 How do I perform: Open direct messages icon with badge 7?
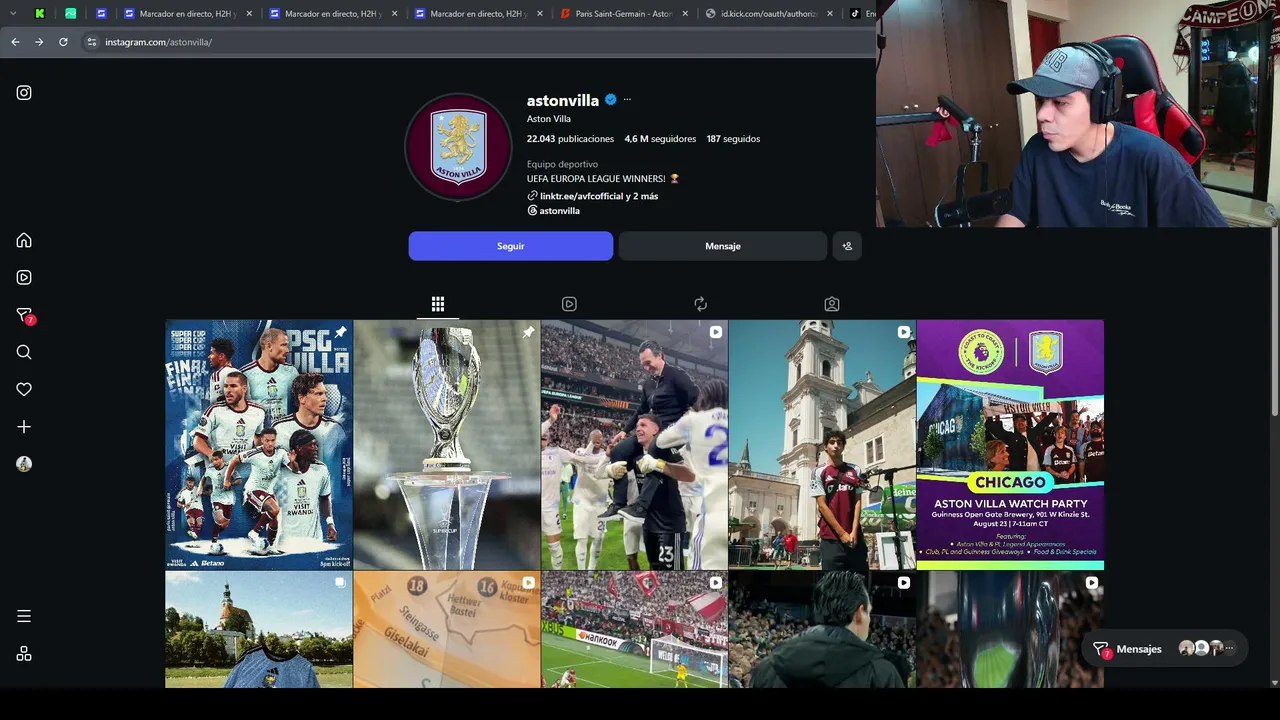point(25,315)
